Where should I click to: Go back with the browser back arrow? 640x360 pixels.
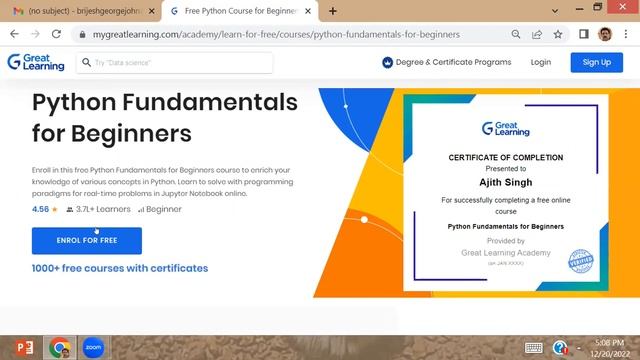[x=14, y=34]
